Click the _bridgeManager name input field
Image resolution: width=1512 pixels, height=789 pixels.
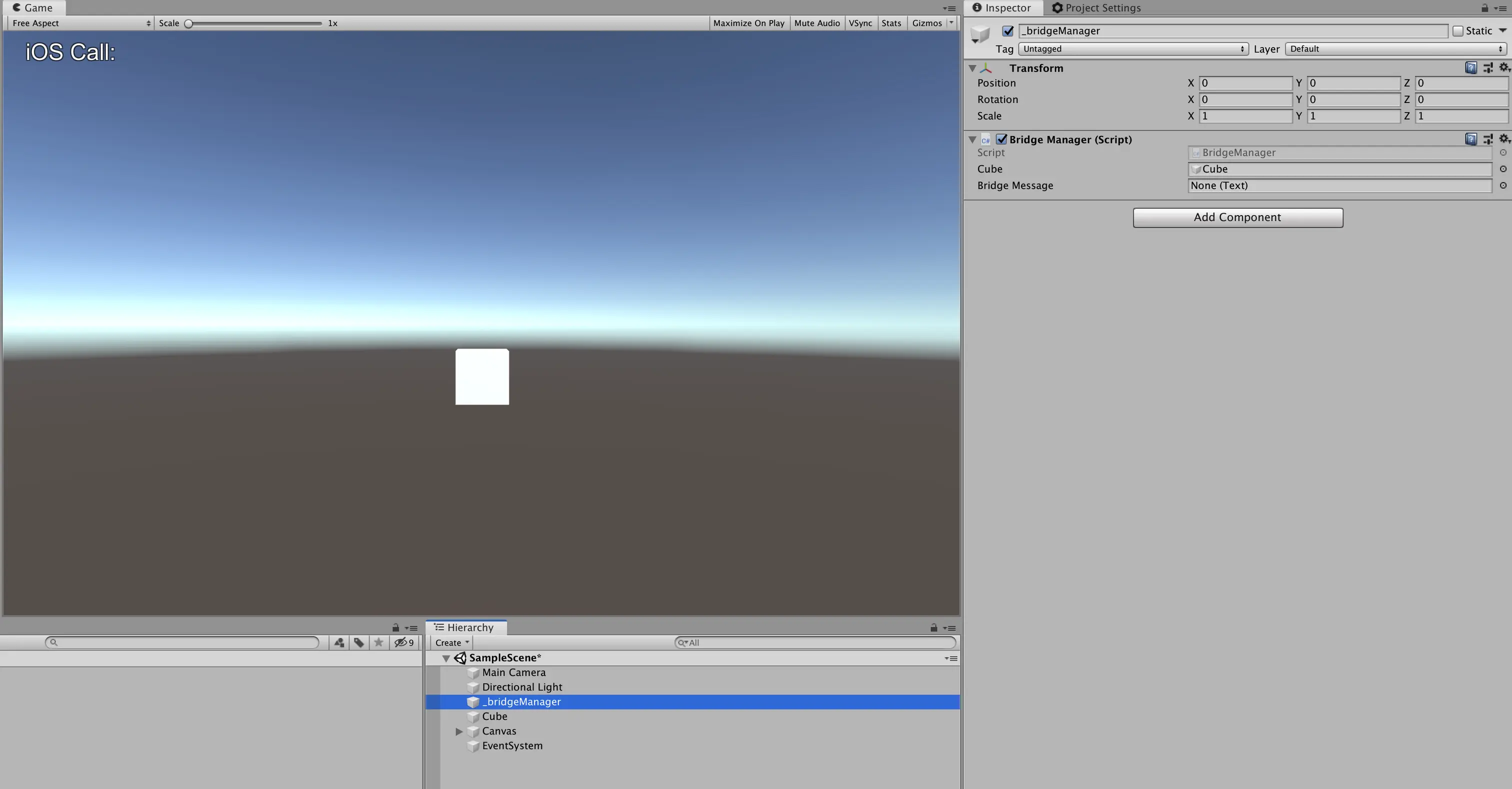pos(1233,31)
